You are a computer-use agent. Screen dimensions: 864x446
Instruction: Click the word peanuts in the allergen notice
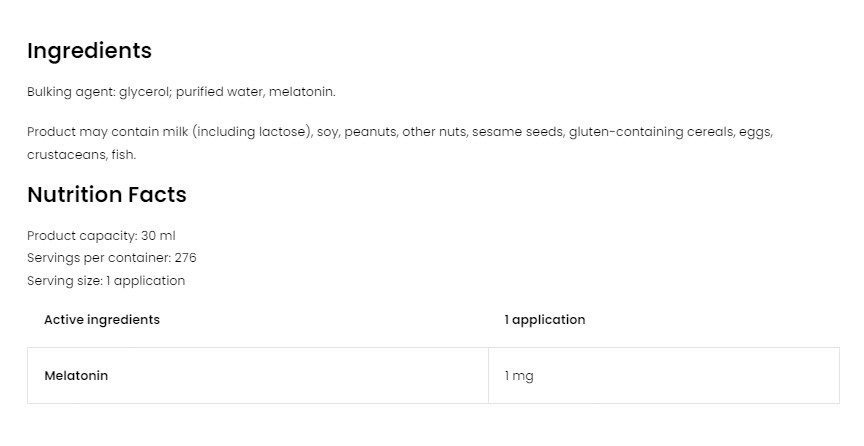[x=371, y=132]
